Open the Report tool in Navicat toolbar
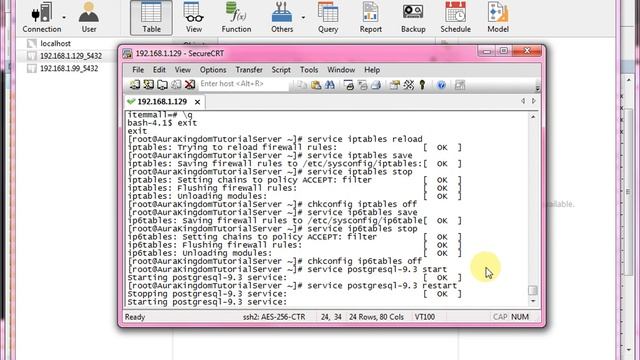This screenshot has height=360, width=640. pyautogui.click(x=371, y=18)
